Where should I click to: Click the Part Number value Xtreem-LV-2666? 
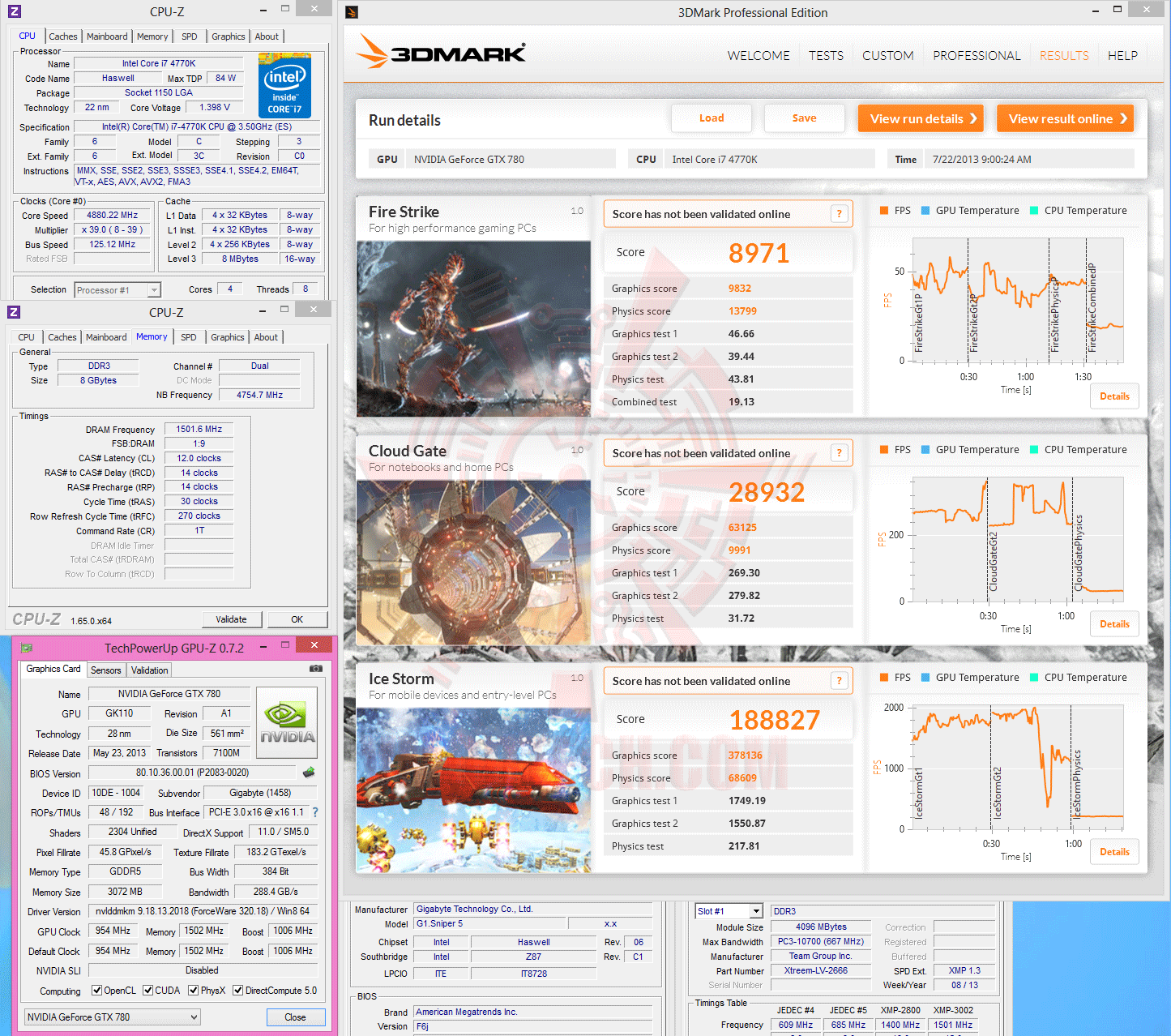pos(821,971)
